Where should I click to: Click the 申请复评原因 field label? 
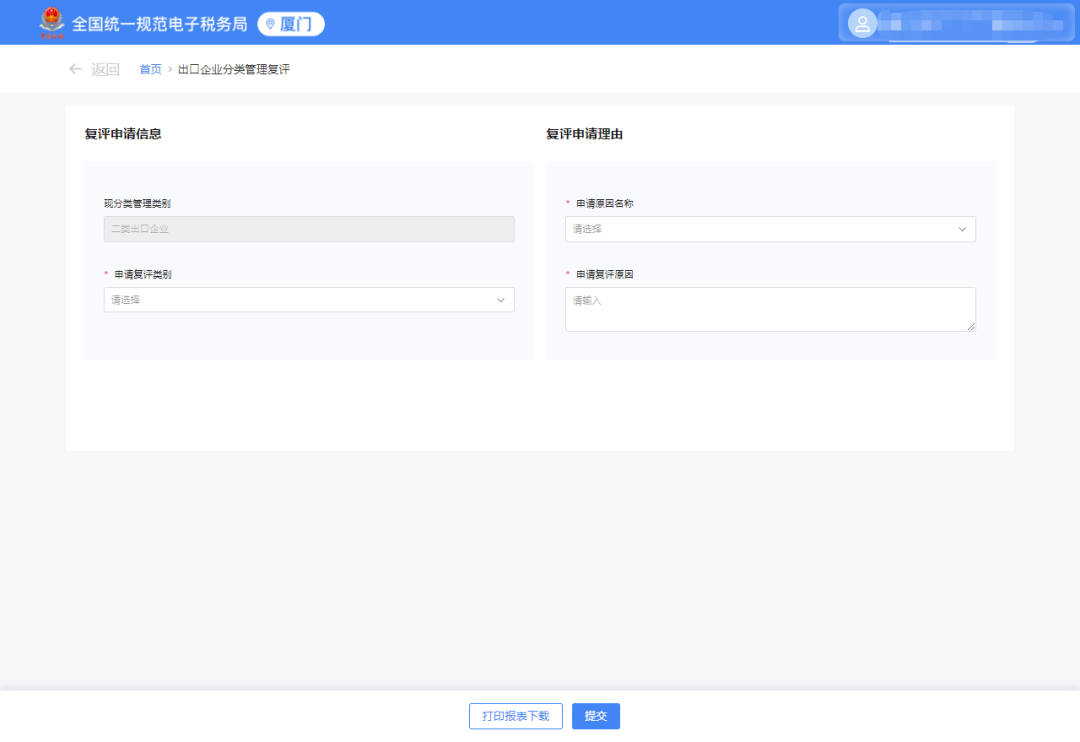(605, 274)
